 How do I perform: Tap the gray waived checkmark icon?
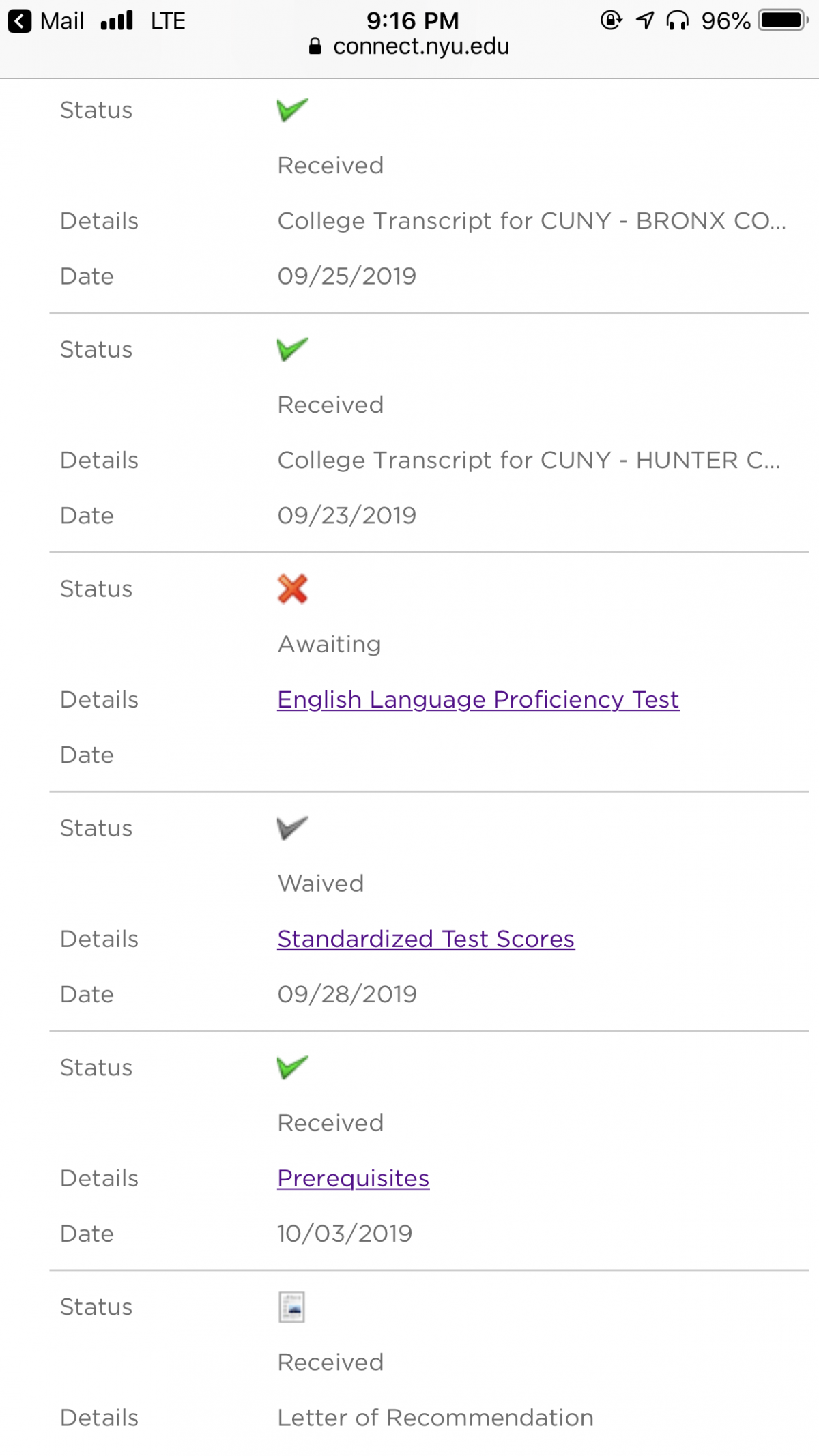pyautogui.click(x=293, y=828)
